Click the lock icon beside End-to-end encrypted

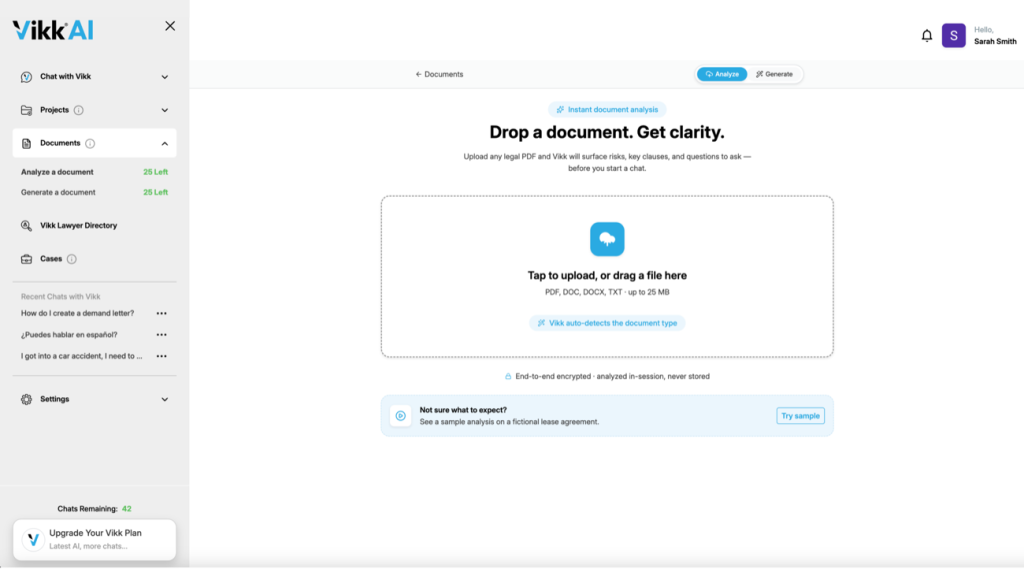point(507,377)
